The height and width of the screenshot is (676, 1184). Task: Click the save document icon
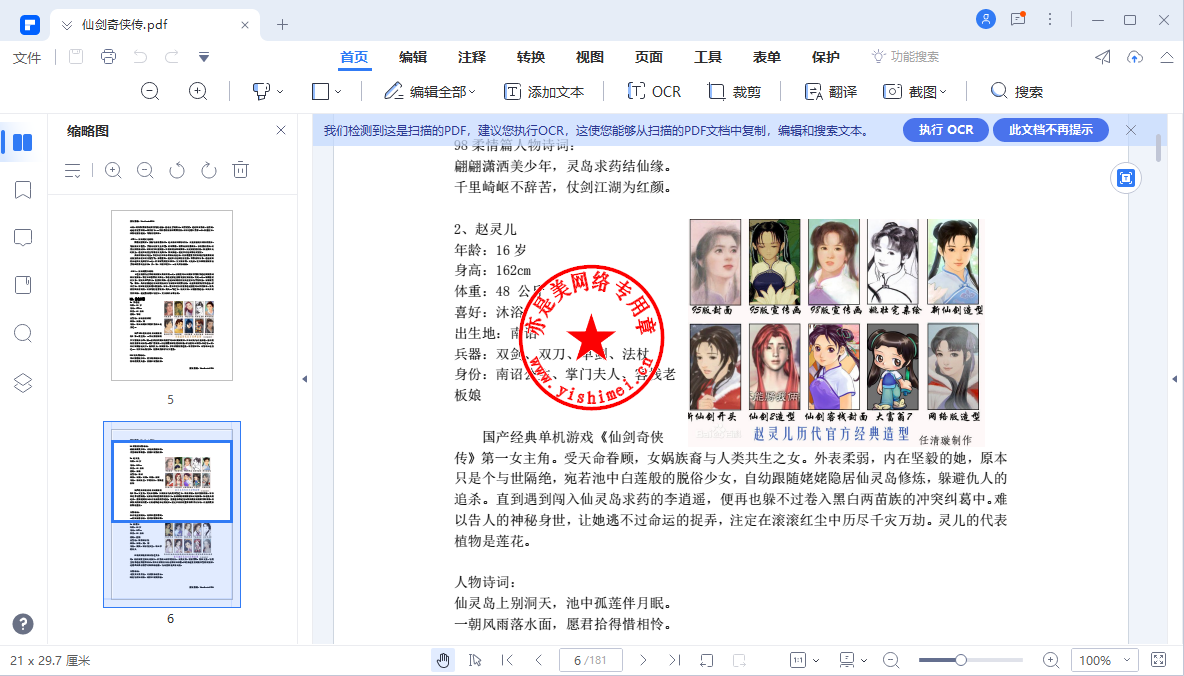[76, 57]
